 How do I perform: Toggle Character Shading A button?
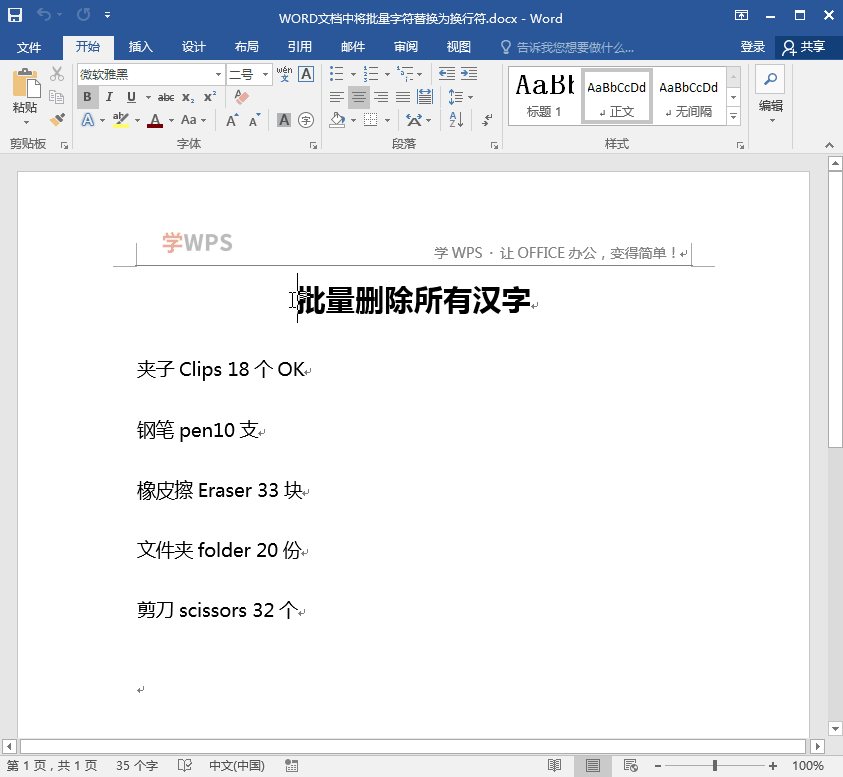[x=284, y=120]
